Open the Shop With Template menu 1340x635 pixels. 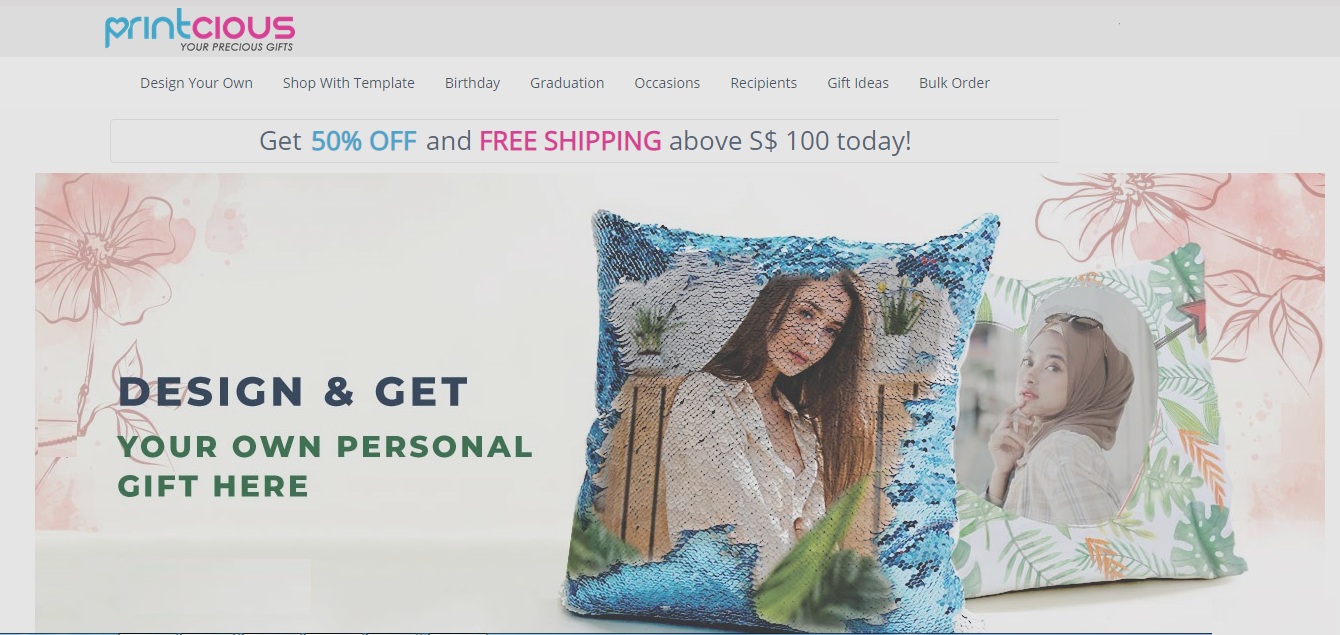(x=348, y=83)
